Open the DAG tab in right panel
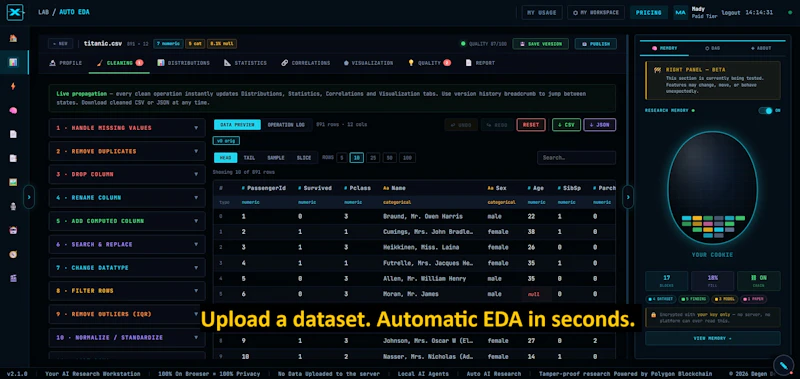This screenshot has width=800, height=379. (x=712, y=48)
